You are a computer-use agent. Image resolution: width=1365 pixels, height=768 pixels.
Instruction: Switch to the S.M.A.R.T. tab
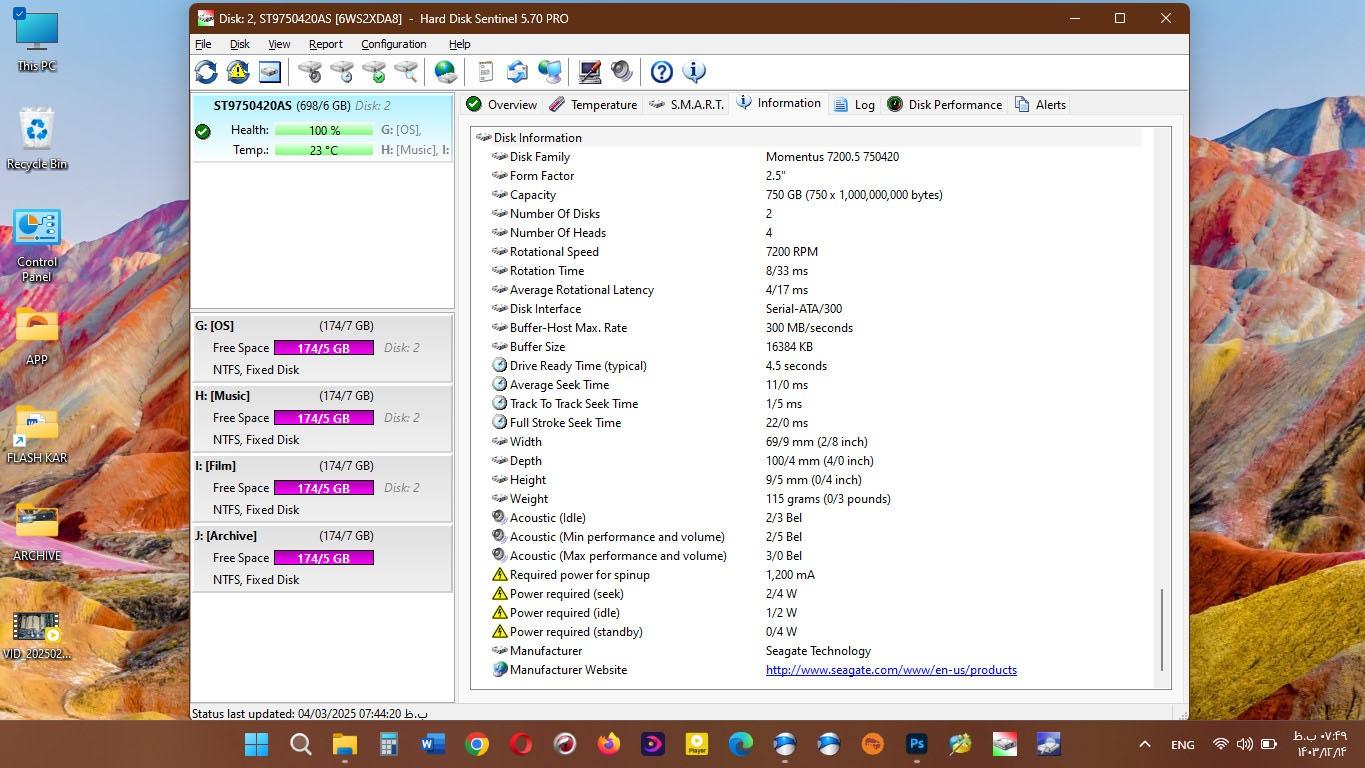coord(686,104)
